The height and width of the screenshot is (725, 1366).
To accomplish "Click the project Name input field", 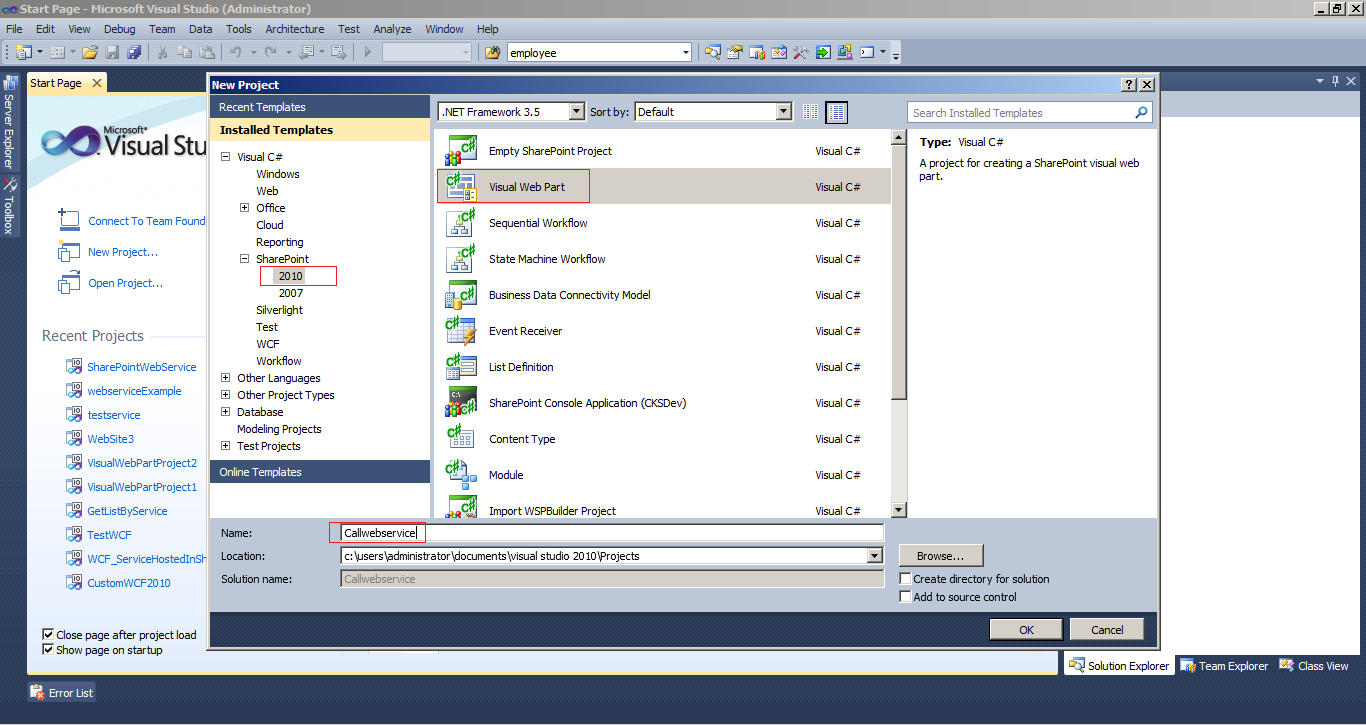I will 612,533.
